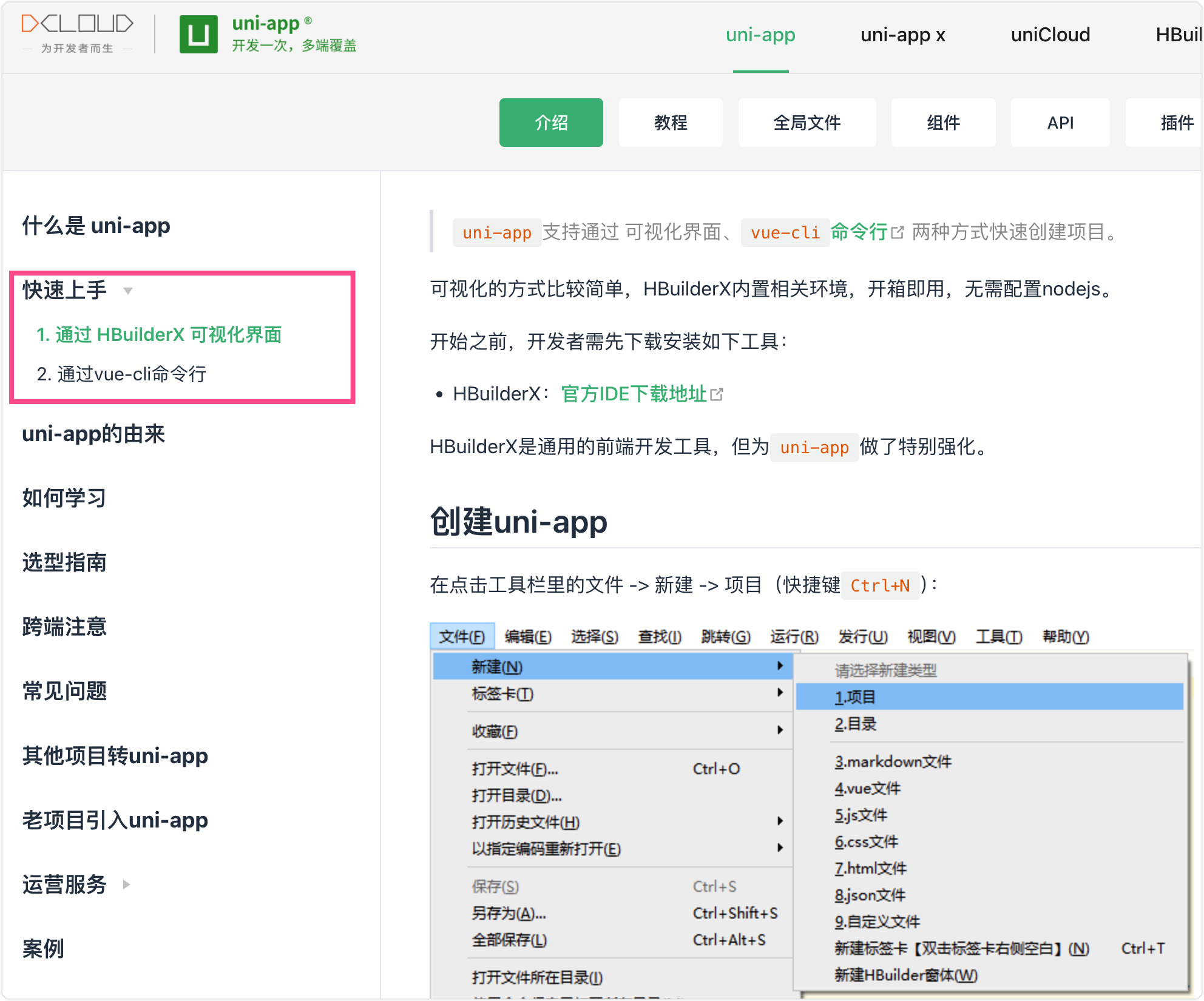Open the uni-app top navigation tab
The height and width of the screenshot is (1001, 1204).
click(760, 35)
